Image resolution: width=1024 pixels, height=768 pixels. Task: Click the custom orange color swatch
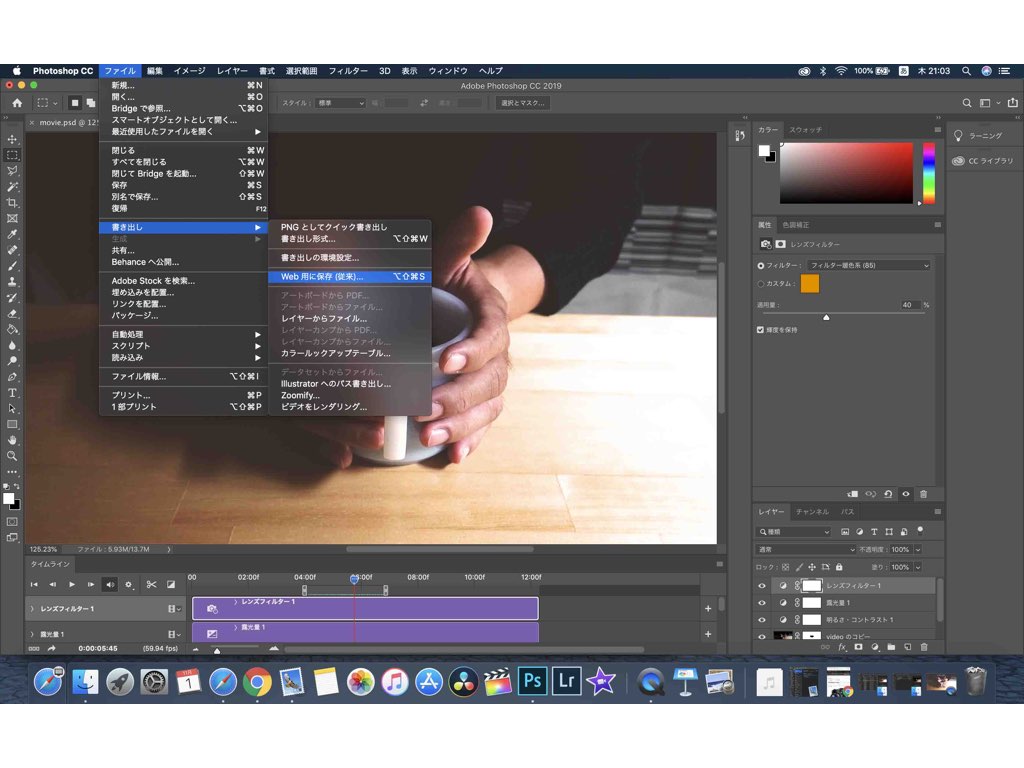pyautogui.click(x=810, y=284)
